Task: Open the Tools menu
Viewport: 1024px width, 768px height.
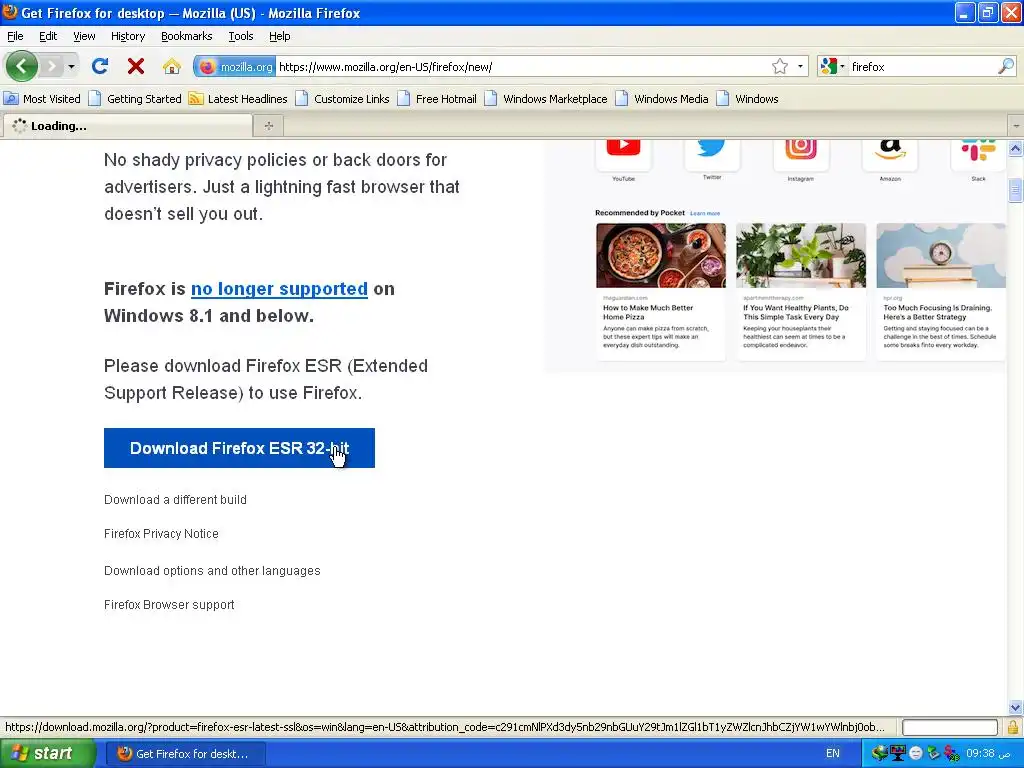Action: [240, 36]
